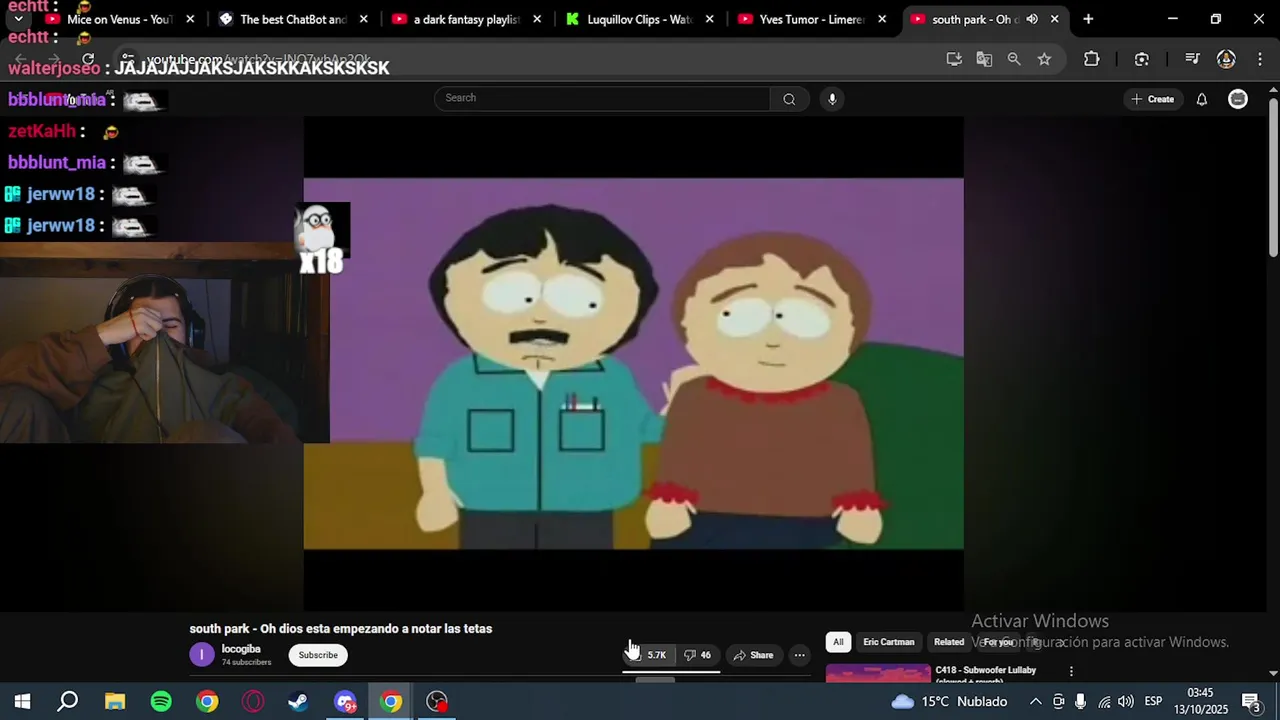The width and height of the screenshot is (1280, 720).
Task: Select the All filter chip
Action: pyautogui.click(x=838, y=642)
